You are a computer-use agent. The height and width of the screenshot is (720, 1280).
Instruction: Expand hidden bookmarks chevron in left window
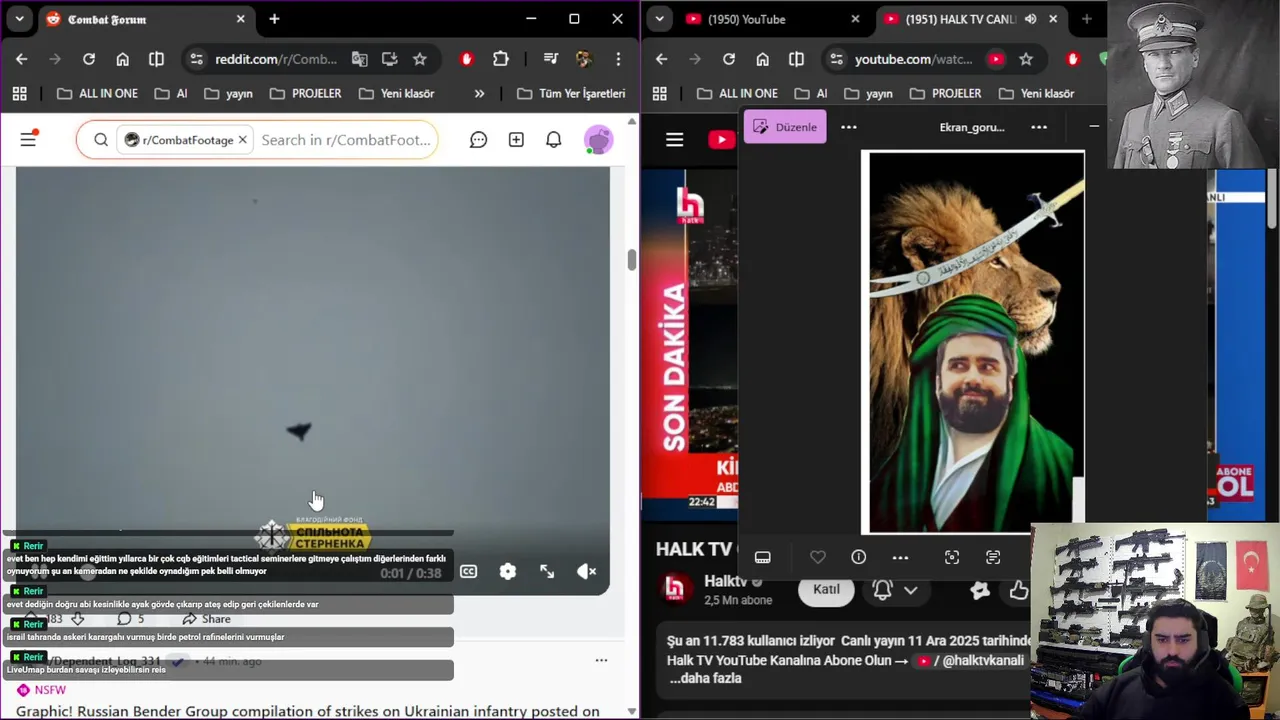tap(479, 93)
